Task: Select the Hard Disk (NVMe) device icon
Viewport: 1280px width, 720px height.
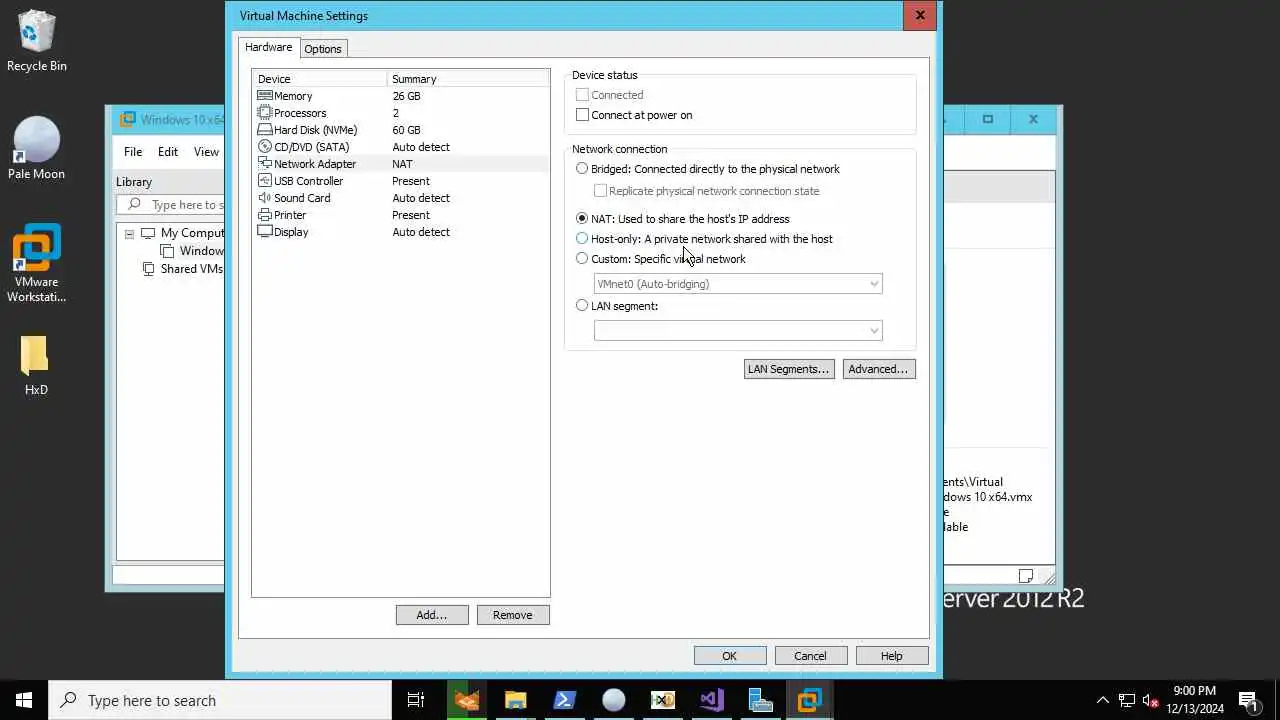Action: [265, 130]
